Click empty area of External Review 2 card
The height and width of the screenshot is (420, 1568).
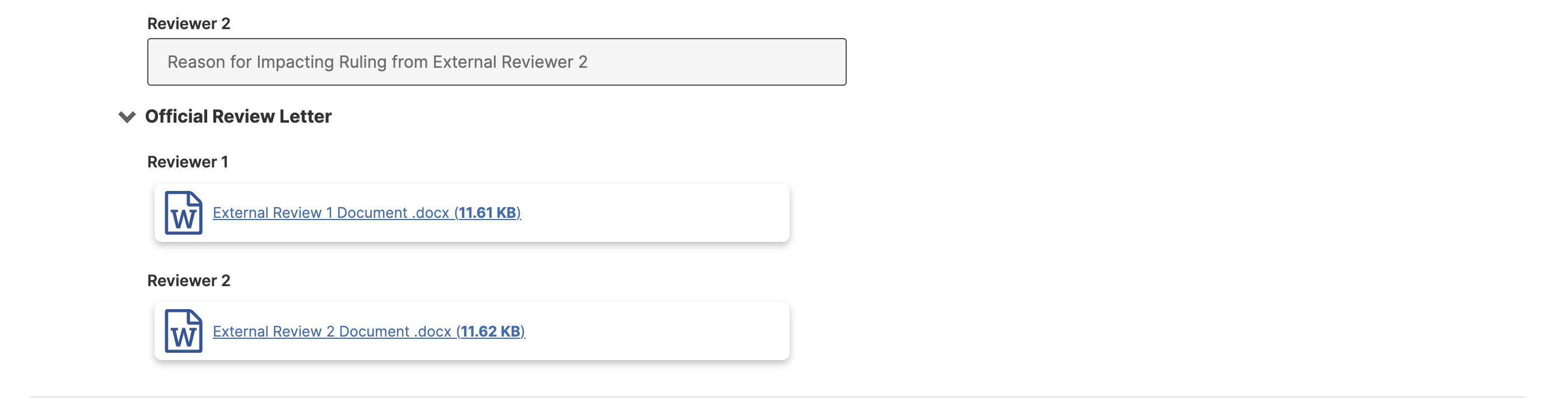click(657, 331)
